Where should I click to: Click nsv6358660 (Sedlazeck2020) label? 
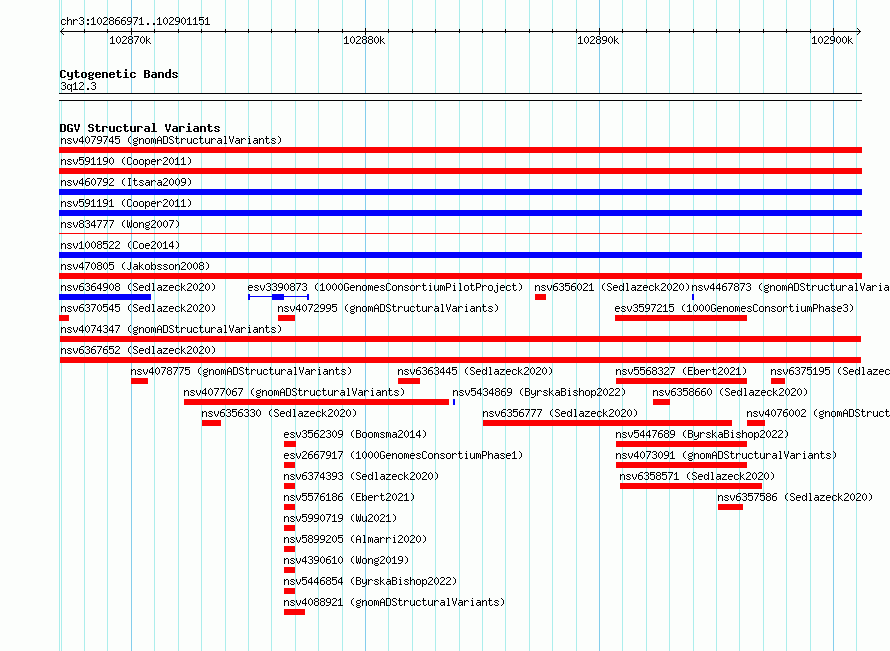(x=730, y=392)
